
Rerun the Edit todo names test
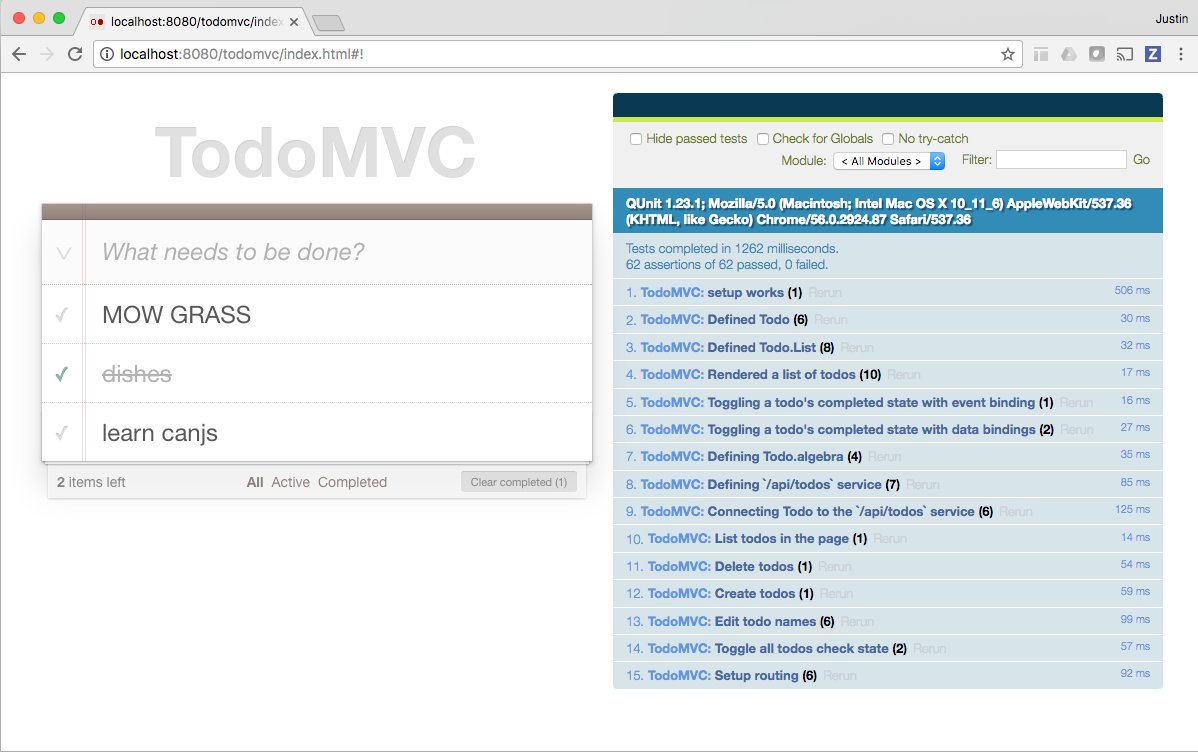(857, 621)
